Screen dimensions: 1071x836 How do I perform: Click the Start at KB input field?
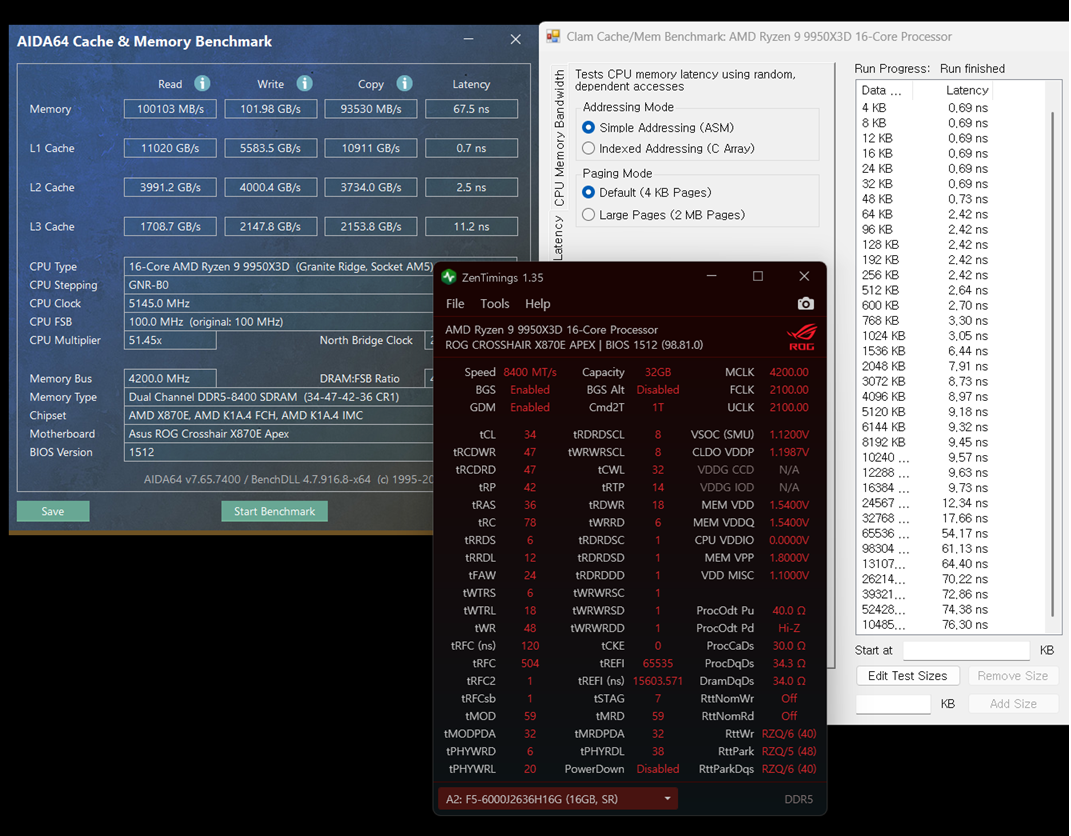(965, 649)
